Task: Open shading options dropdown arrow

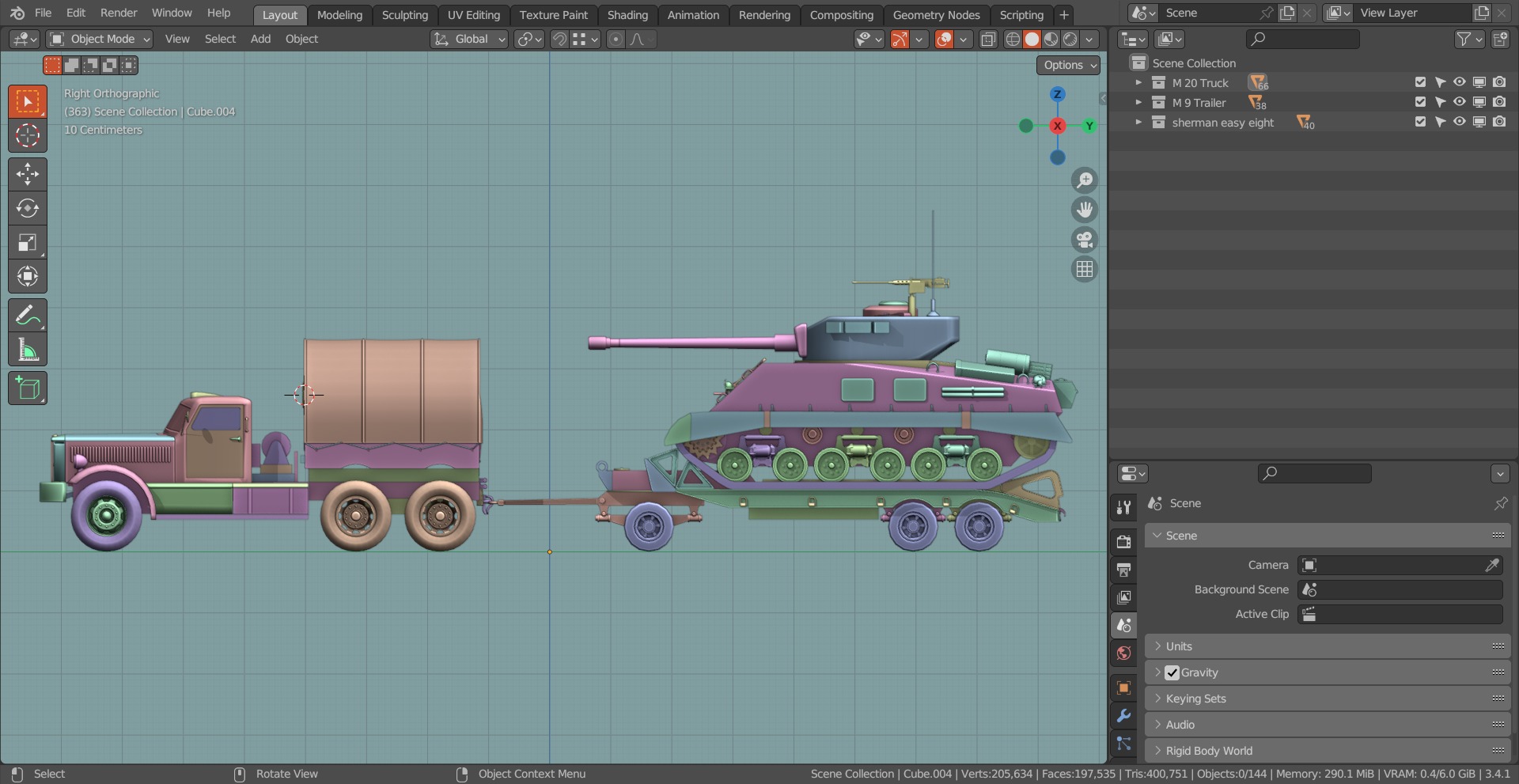Action: click(x=1089, y=39)
